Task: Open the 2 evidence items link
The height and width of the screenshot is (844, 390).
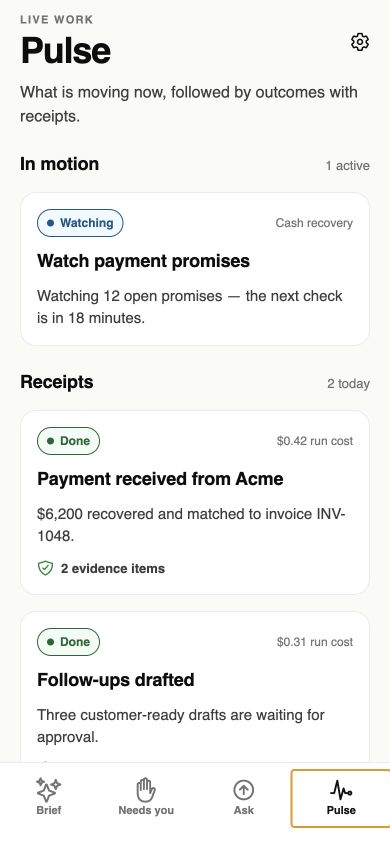Action: click(101, 568)
